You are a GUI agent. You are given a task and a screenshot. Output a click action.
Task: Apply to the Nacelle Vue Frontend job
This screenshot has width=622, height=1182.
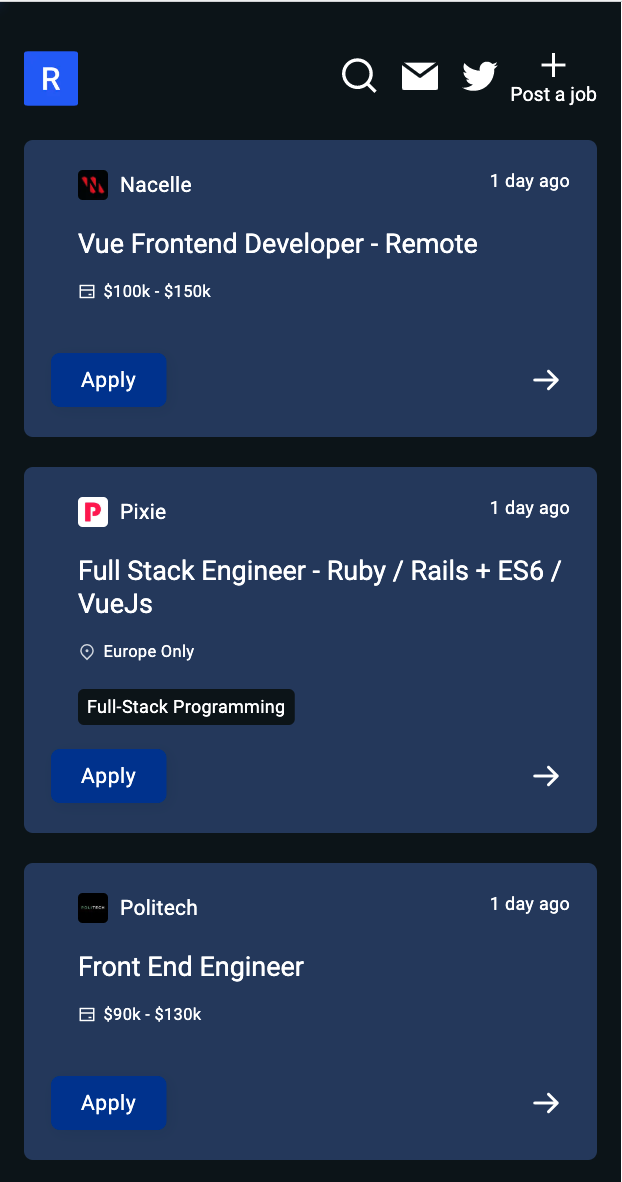[x=109, y=380]
